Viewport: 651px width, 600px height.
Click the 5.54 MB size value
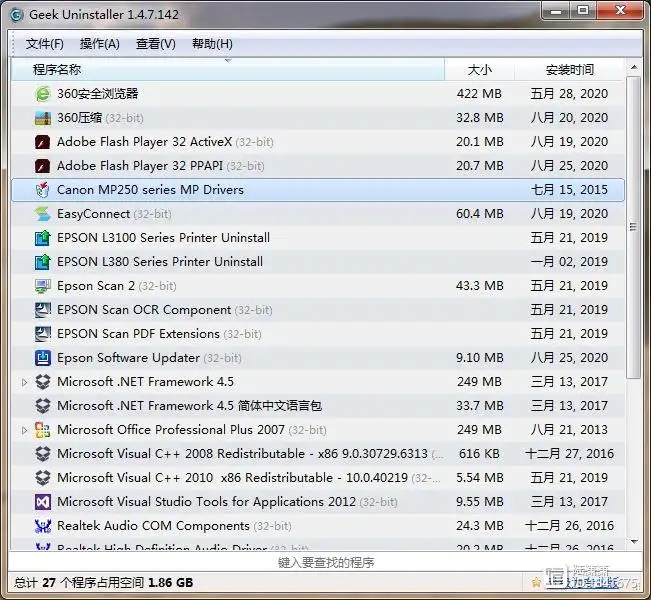coord(480,478)
